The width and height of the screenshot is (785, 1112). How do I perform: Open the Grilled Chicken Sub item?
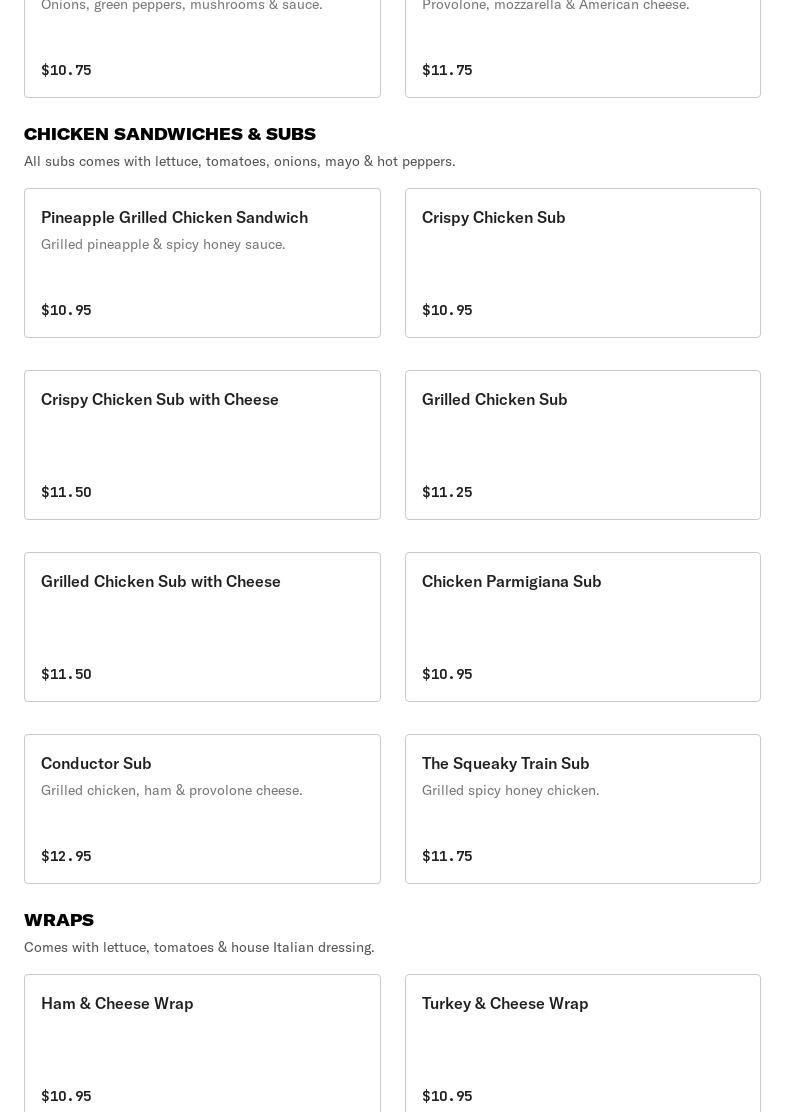click(583, 445)
